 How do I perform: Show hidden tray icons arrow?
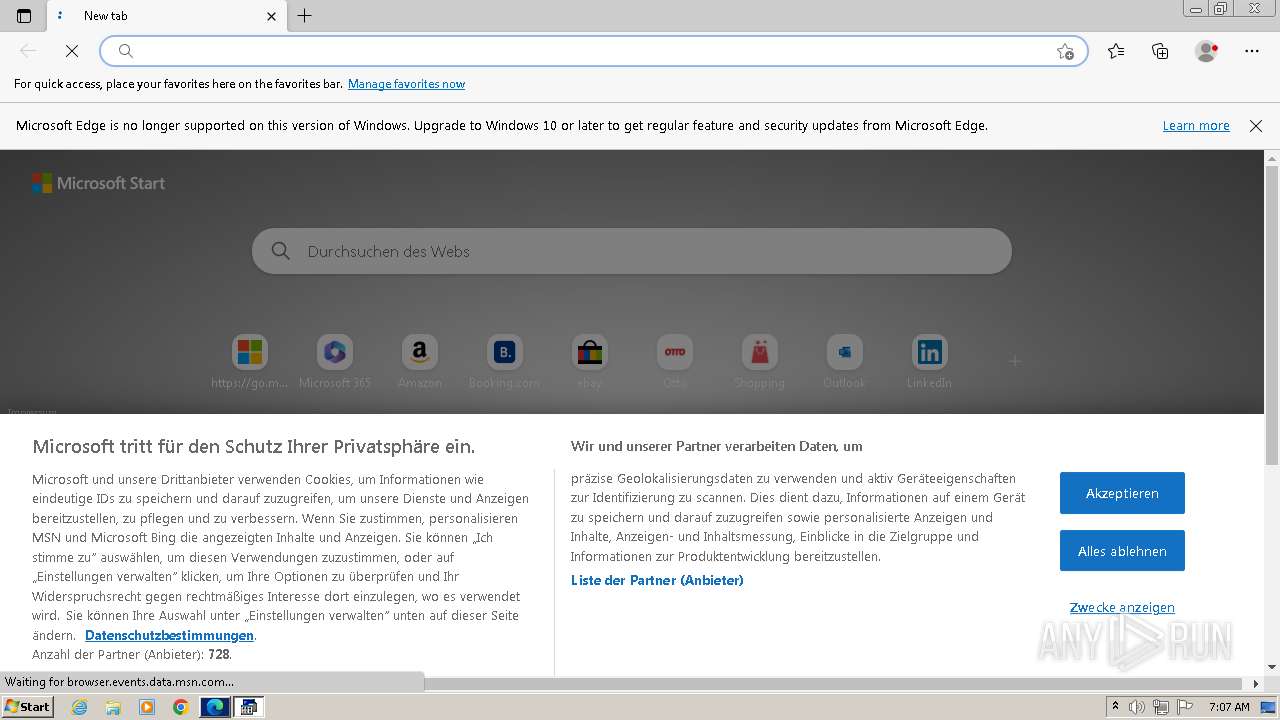tap(1116, 707)
